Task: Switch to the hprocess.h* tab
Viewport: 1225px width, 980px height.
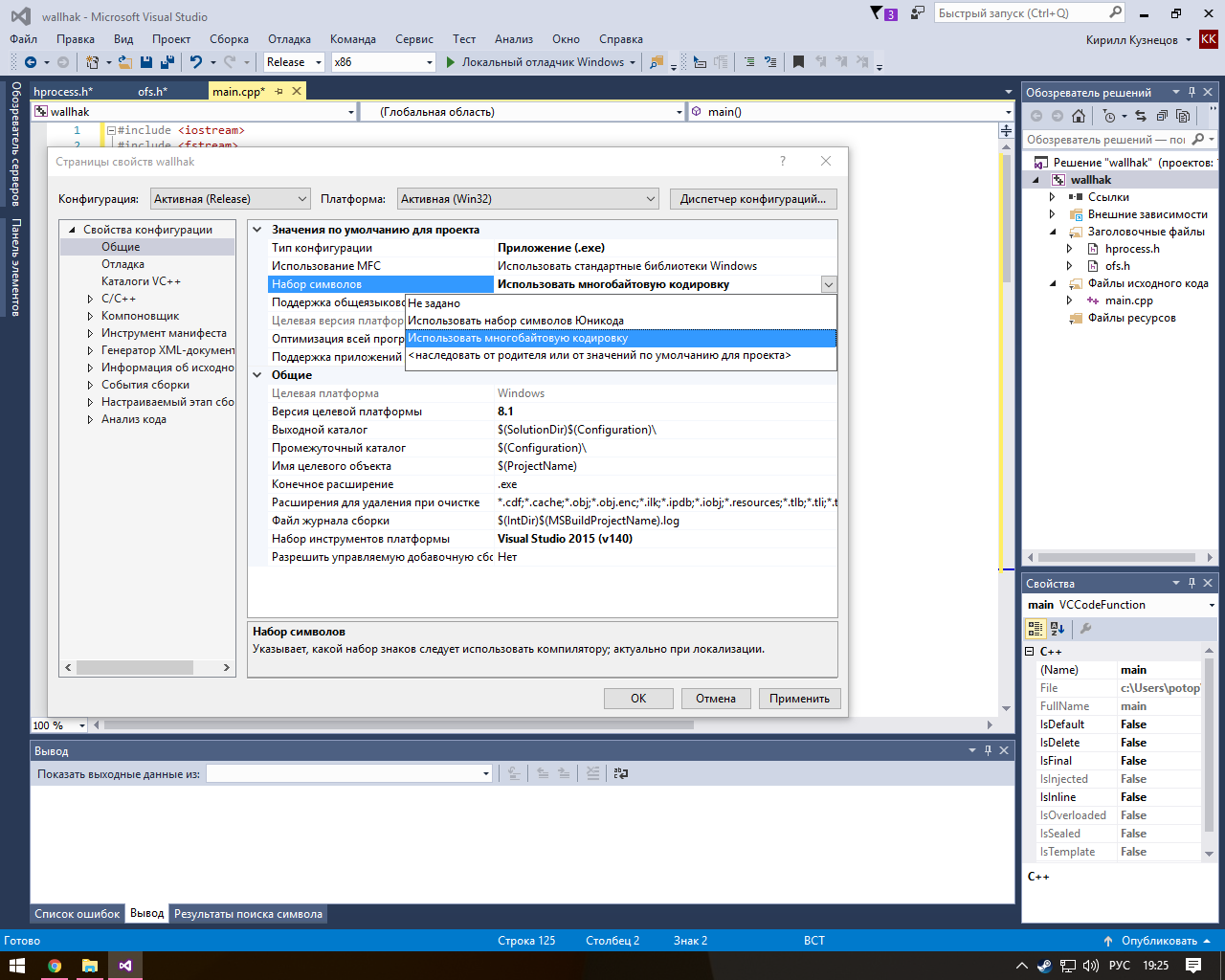Action: coord(63,91)
